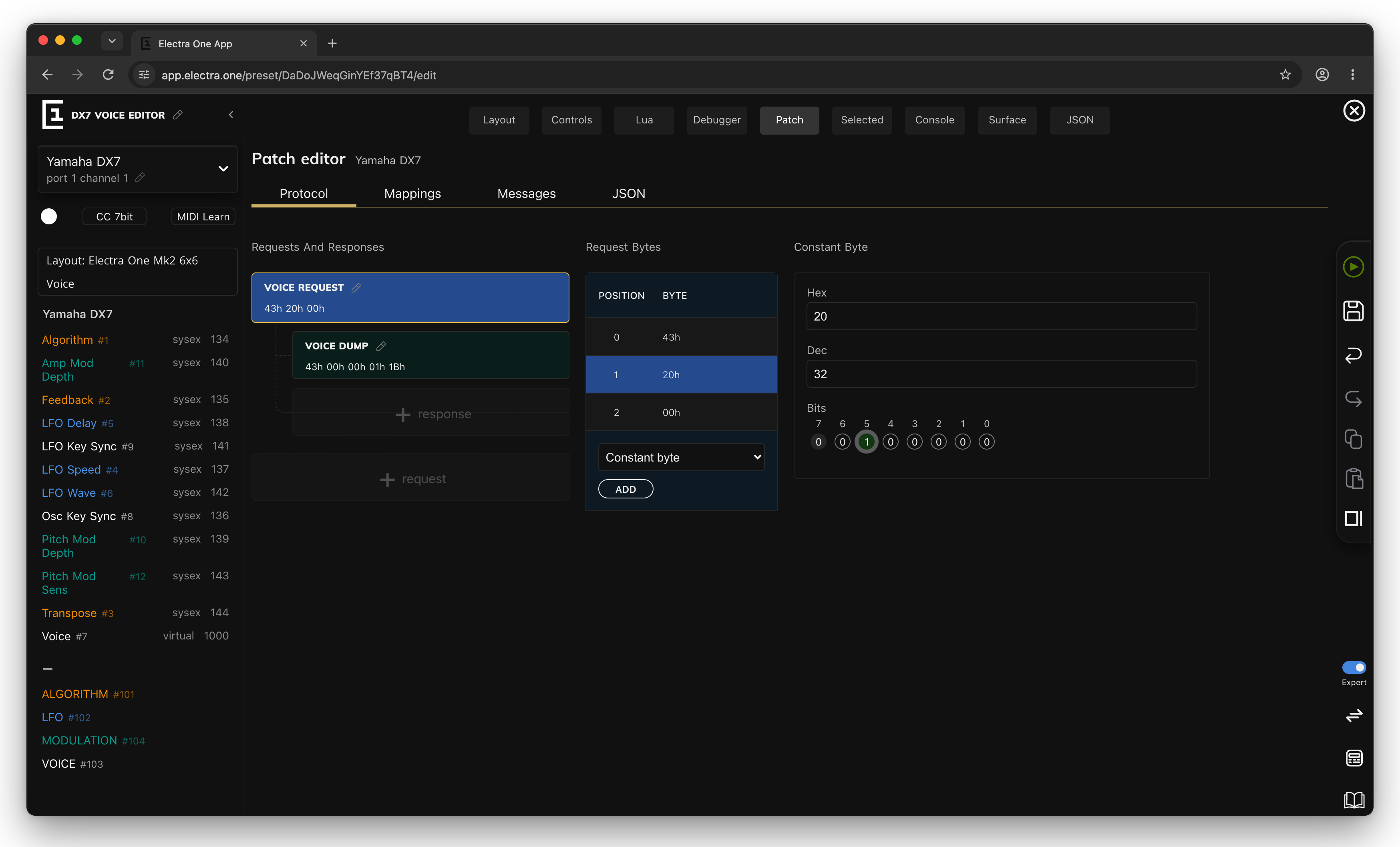Click the MIDI Learn button

pyautogui.click(x=203, y=217)
